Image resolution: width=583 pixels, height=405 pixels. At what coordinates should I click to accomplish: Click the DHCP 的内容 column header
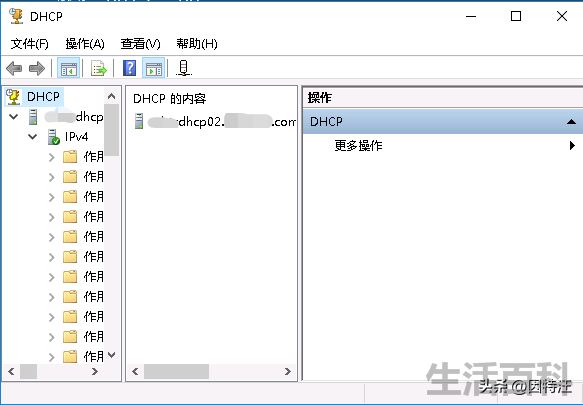[170, 99]
